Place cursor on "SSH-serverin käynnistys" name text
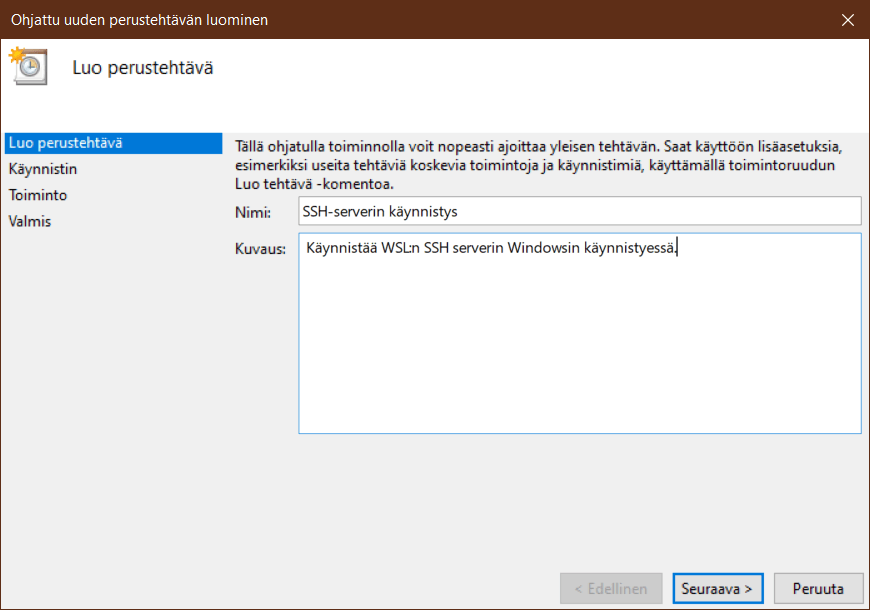Screen dimensions: 870x610 pos(380,211)
